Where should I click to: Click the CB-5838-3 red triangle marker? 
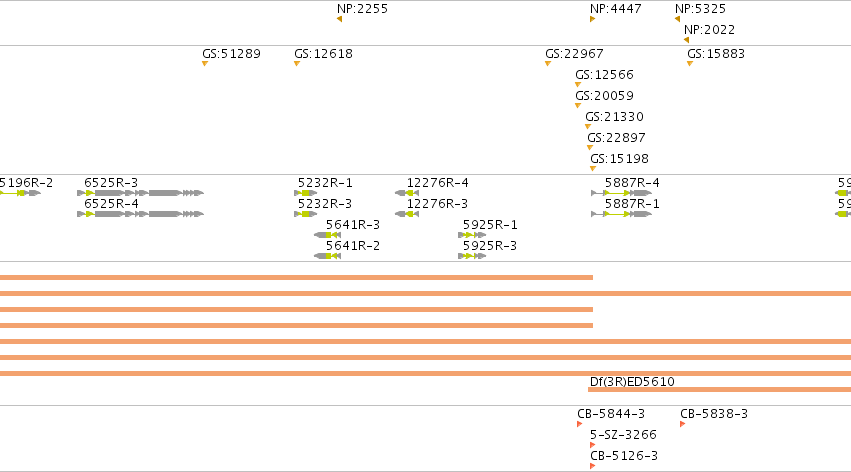click(683, 424)
